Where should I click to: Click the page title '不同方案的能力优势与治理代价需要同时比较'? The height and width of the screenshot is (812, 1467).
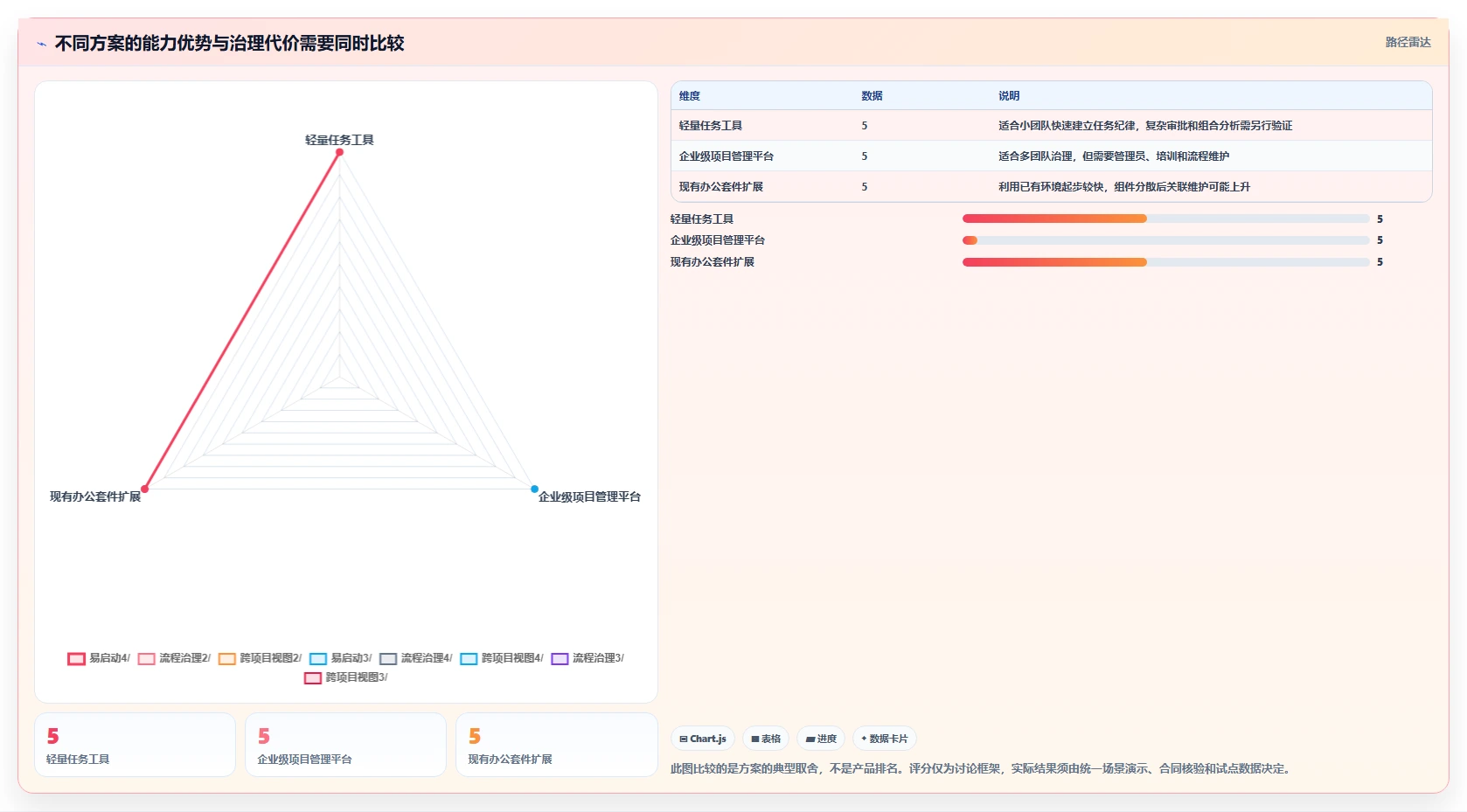pos(229,44)
